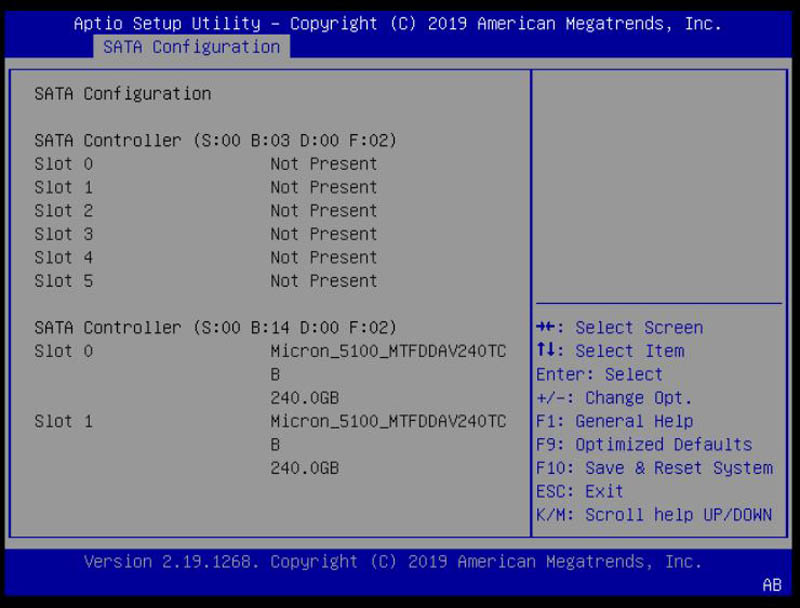
Task: Select Slot 1 label under the B:14 controller
Action: 64,421
